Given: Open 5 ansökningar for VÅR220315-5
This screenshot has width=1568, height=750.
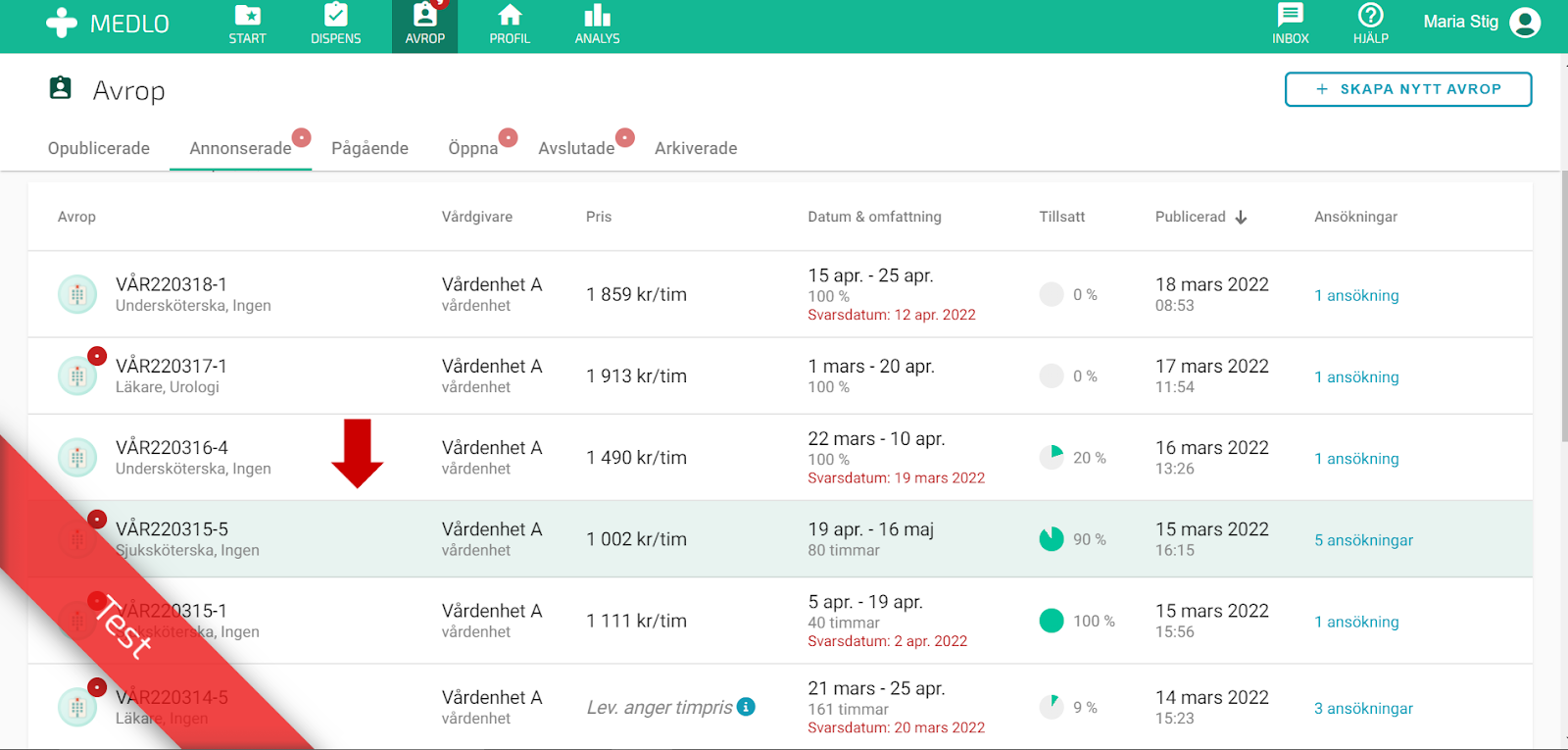Looking at the screenshot, I should click(x=1363, y=540).
